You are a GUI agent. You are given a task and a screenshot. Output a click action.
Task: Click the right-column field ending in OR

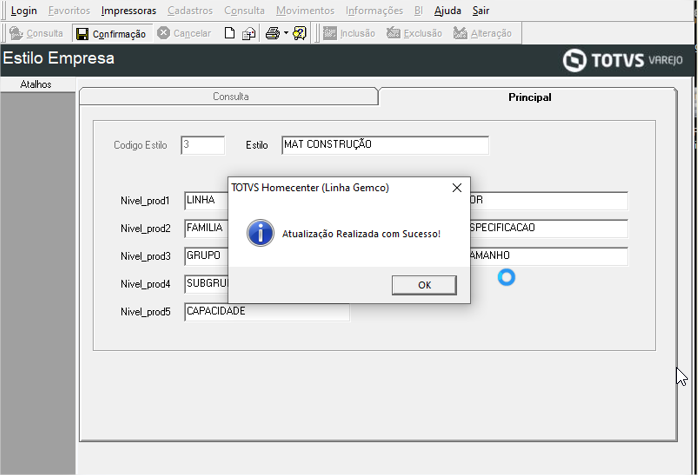pos(549,201)
